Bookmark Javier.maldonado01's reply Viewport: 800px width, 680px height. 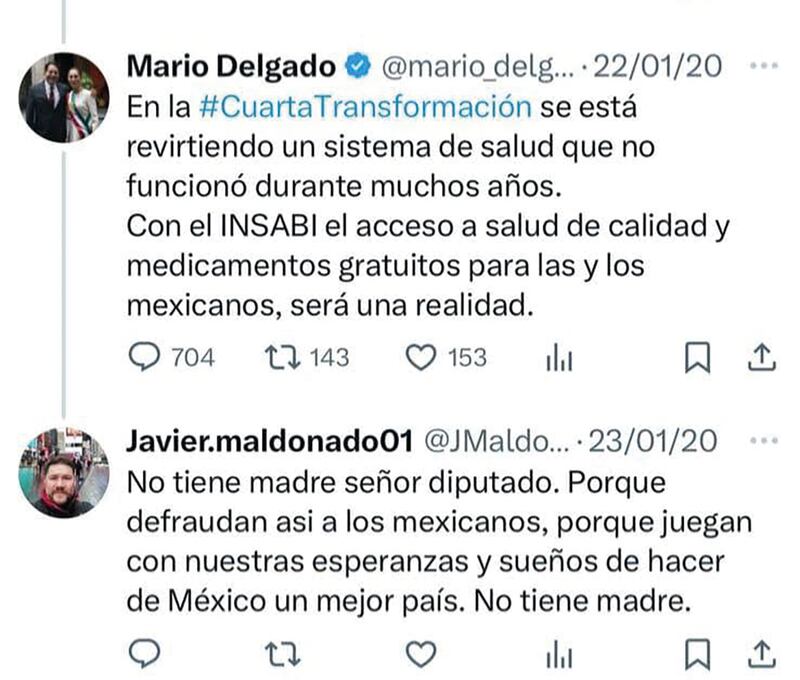(697, 654)
